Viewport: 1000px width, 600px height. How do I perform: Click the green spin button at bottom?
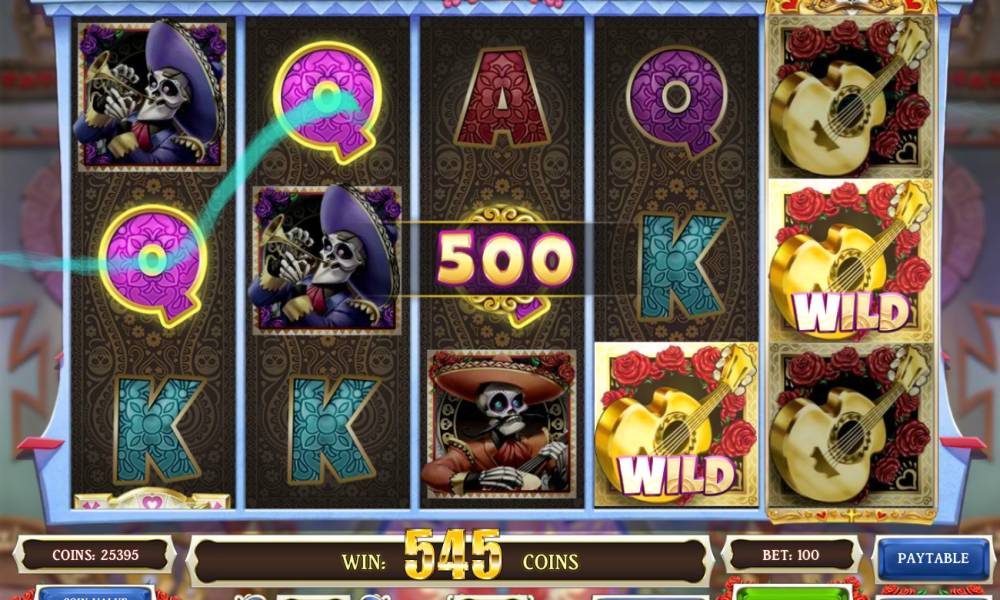coord(793,594)
